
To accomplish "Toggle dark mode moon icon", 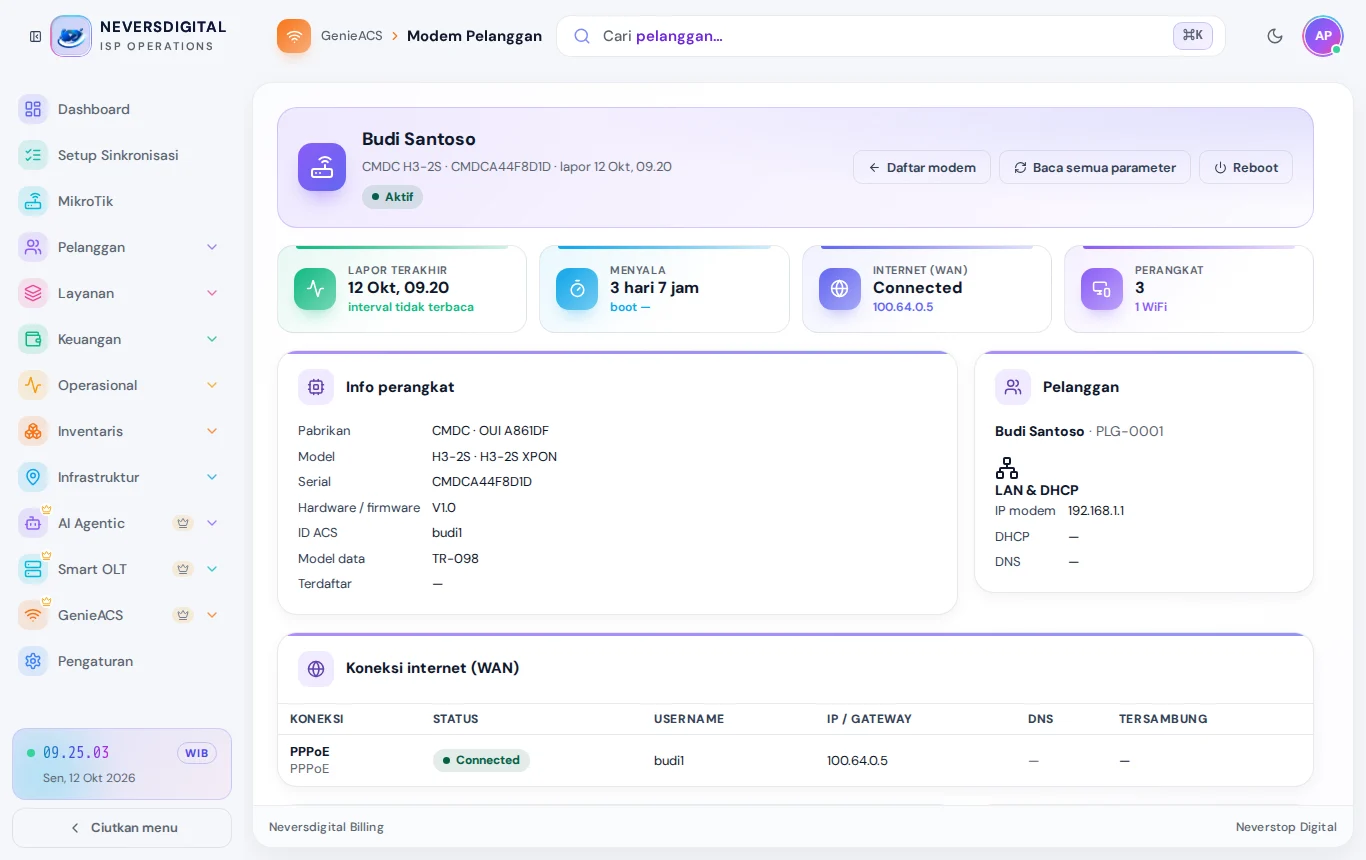I will pos(1275,36).
